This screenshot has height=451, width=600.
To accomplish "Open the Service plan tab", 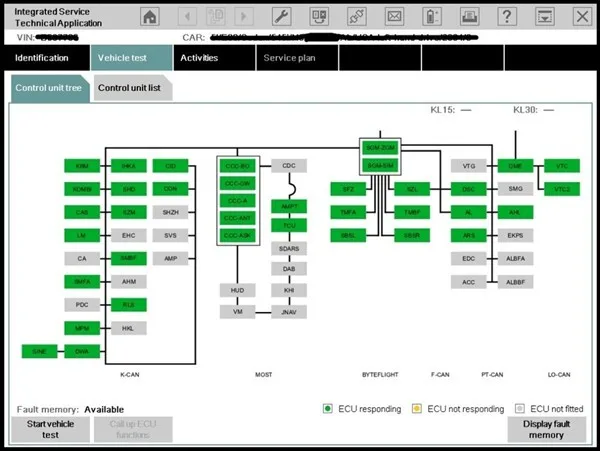I will click(x=297, y=58).
